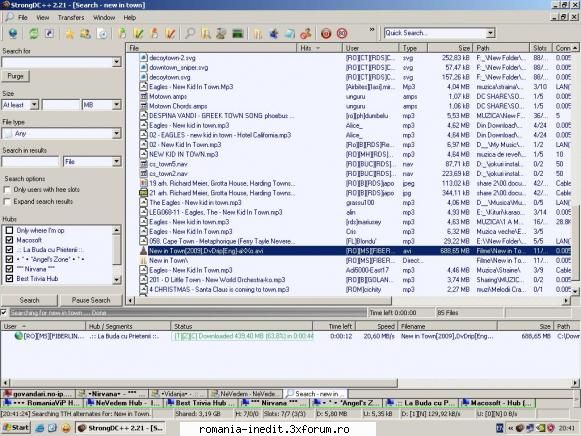Open the magnifier Search toolbar icon
The image size is (581, 436).
190,34
